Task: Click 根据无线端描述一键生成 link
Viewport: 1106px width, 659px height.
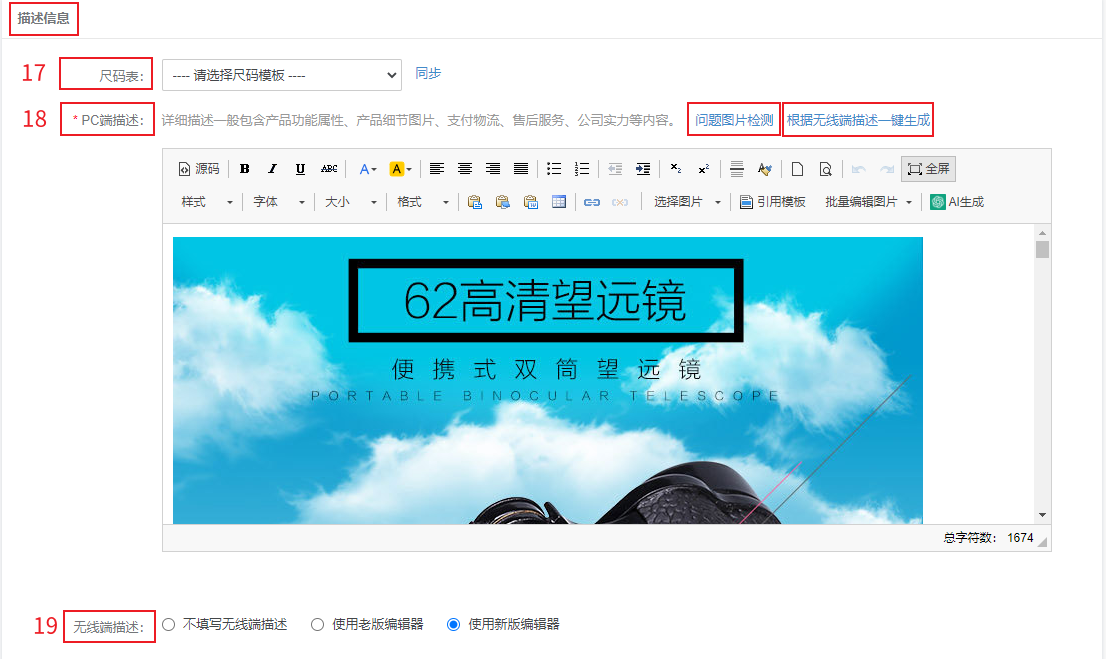Action: (x=858, y=120)
